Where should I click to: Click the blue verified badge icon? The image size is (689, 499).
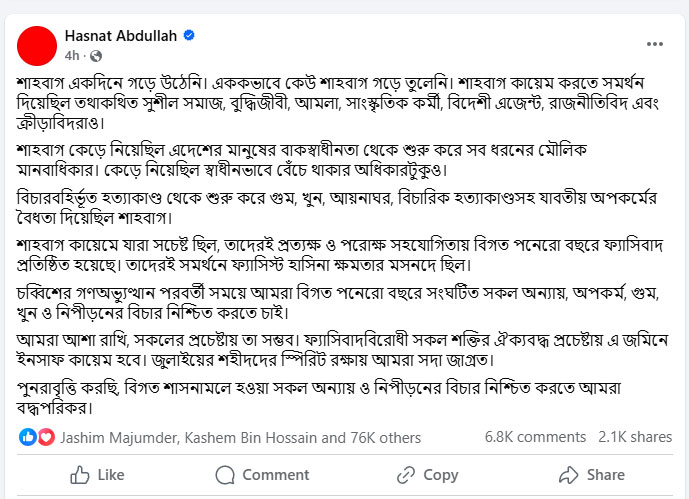coord(189,35)
